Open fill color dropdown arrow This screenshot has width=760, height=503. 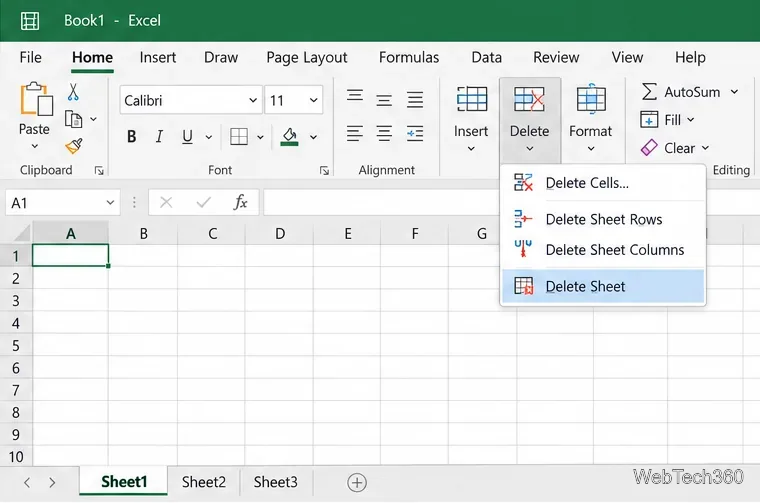coord(314,138)
